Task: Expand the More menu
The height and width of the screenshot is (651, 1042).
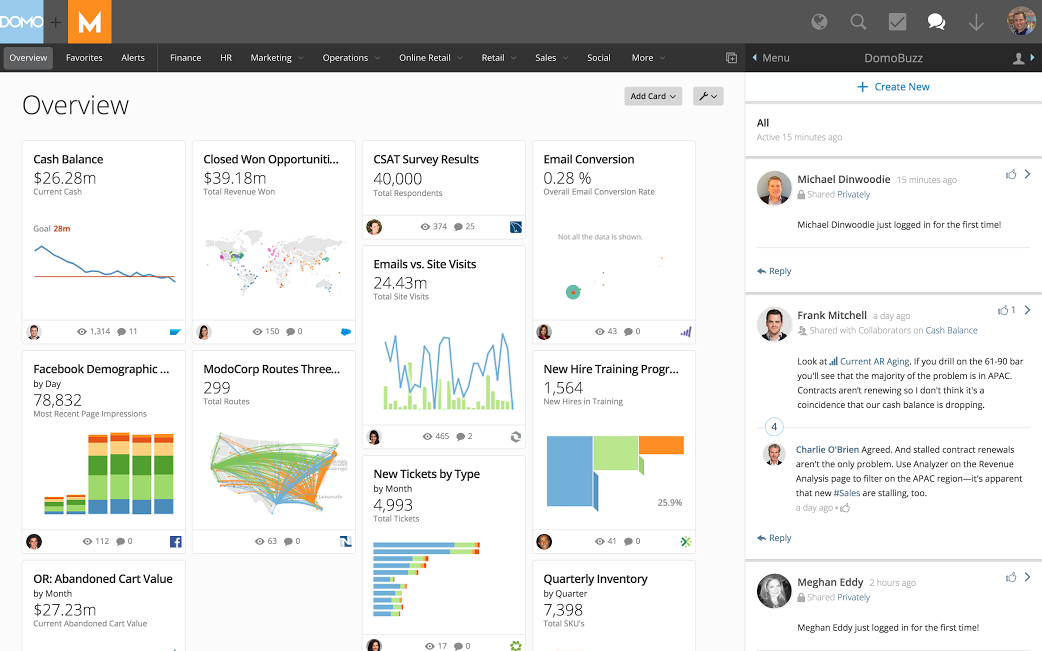Action: coord(648,58)
